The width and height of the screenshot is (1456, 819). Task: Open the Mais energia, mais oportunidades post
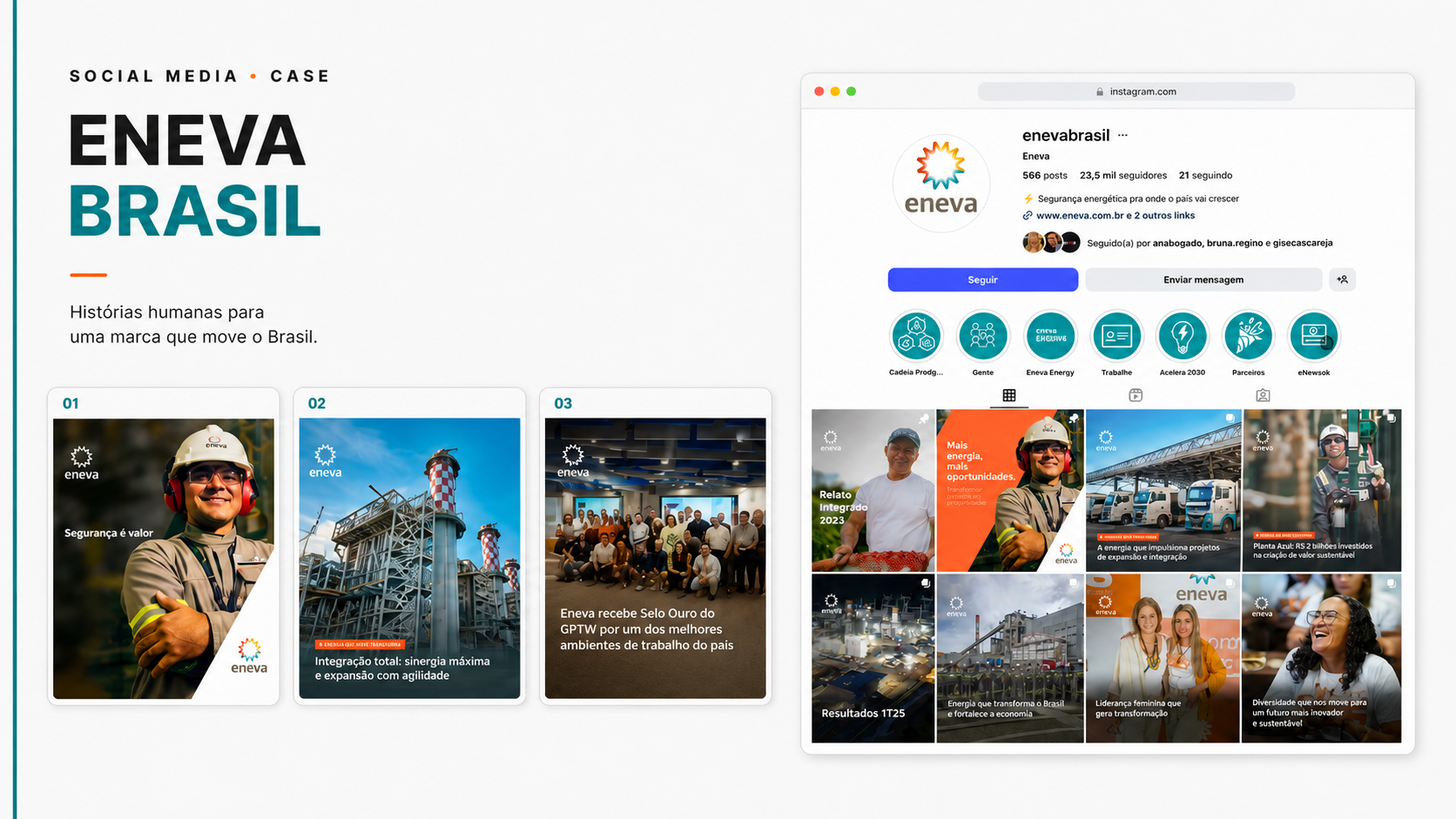click(x=1010, y=490)
